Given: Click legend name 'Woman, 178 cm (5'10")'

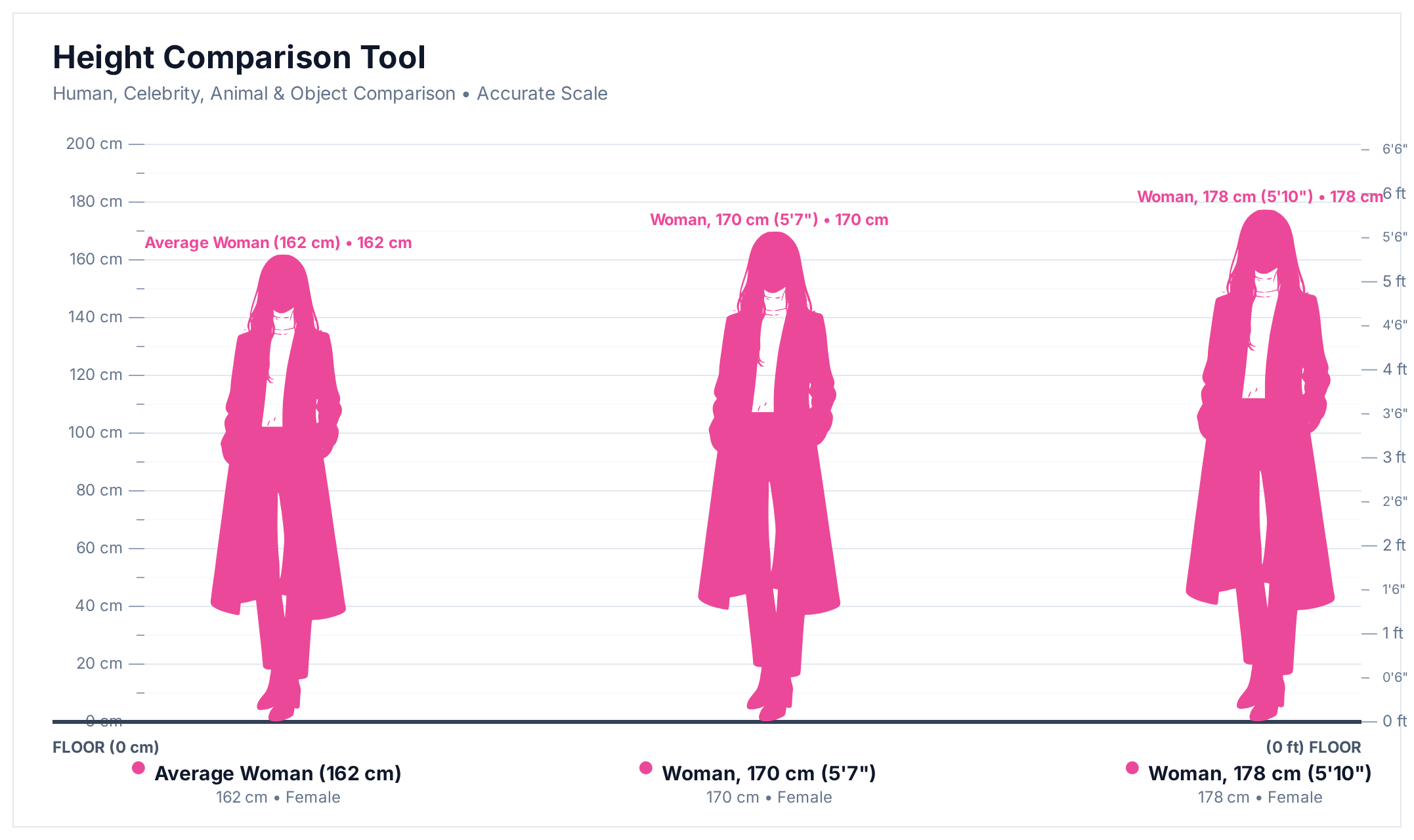Looking at the screenshot, I should (1260, 774).
